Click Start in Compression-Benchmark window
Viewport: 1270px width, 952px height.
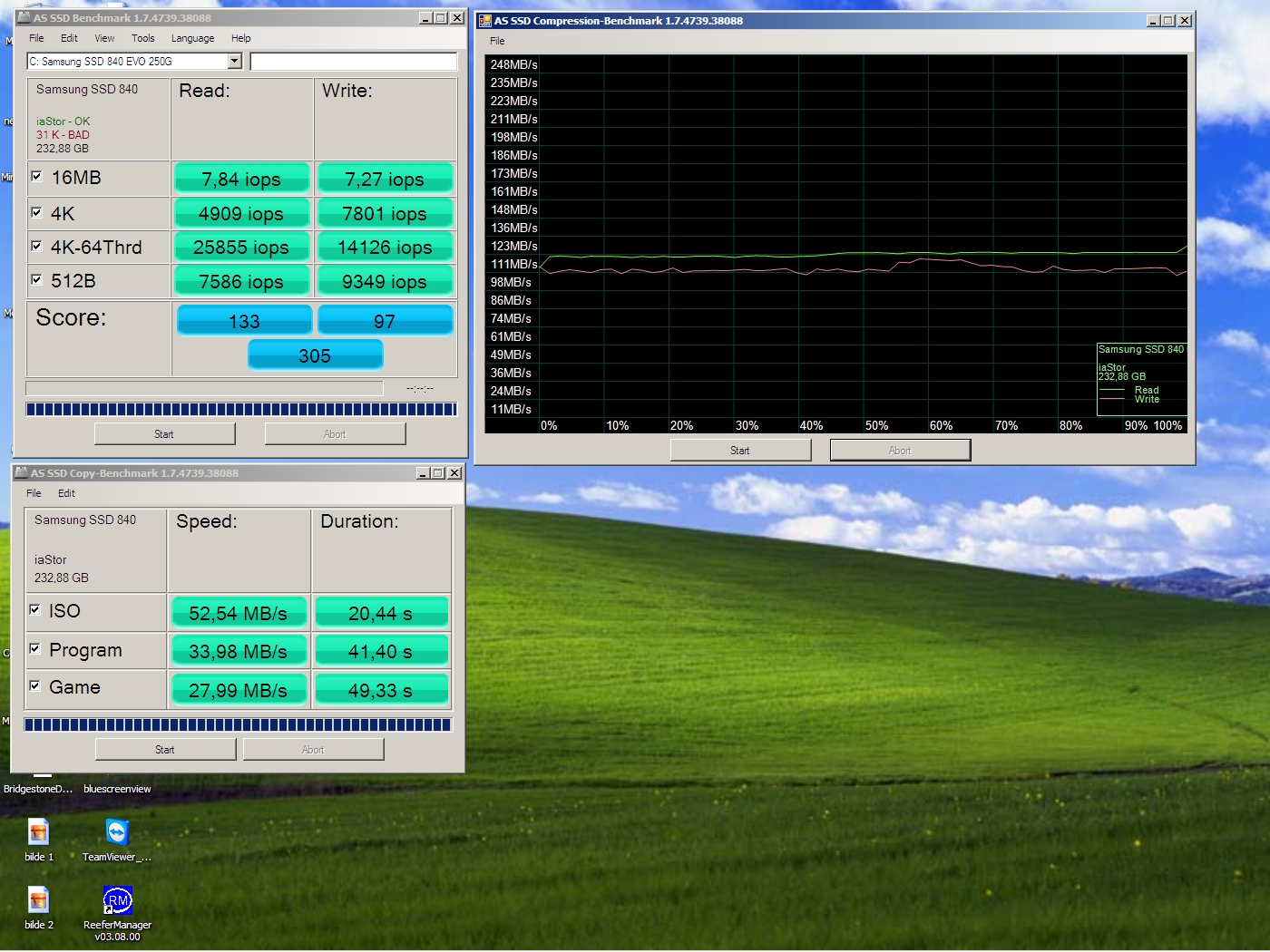(740, 451)
